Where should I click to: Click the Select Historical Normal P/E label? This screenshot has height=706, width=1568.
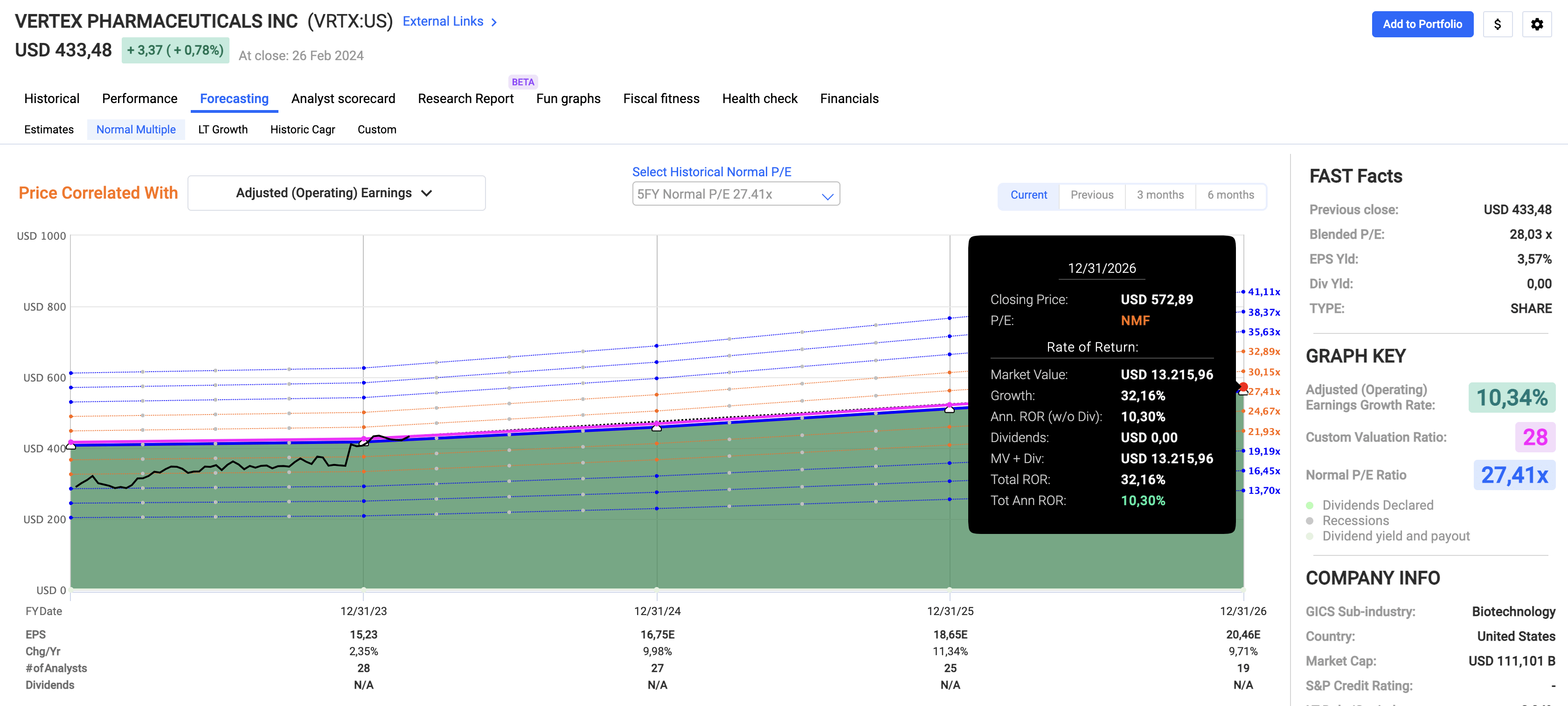pos(712,172)
